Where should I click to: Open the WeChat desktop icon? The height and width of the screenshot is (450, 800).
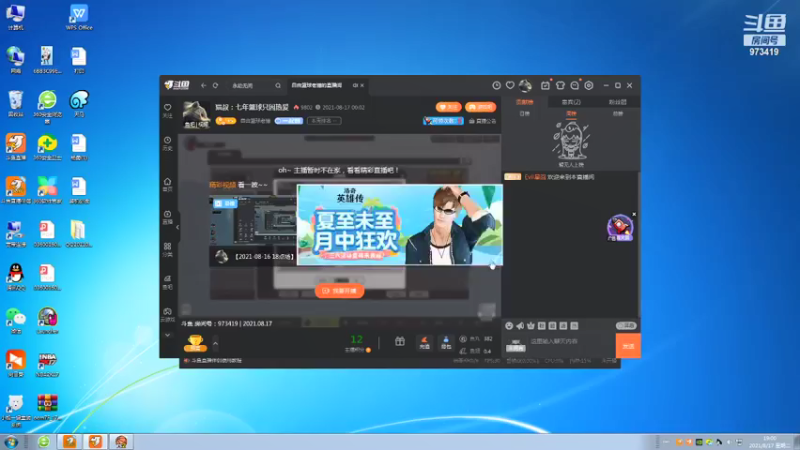[x=16, y=320]
